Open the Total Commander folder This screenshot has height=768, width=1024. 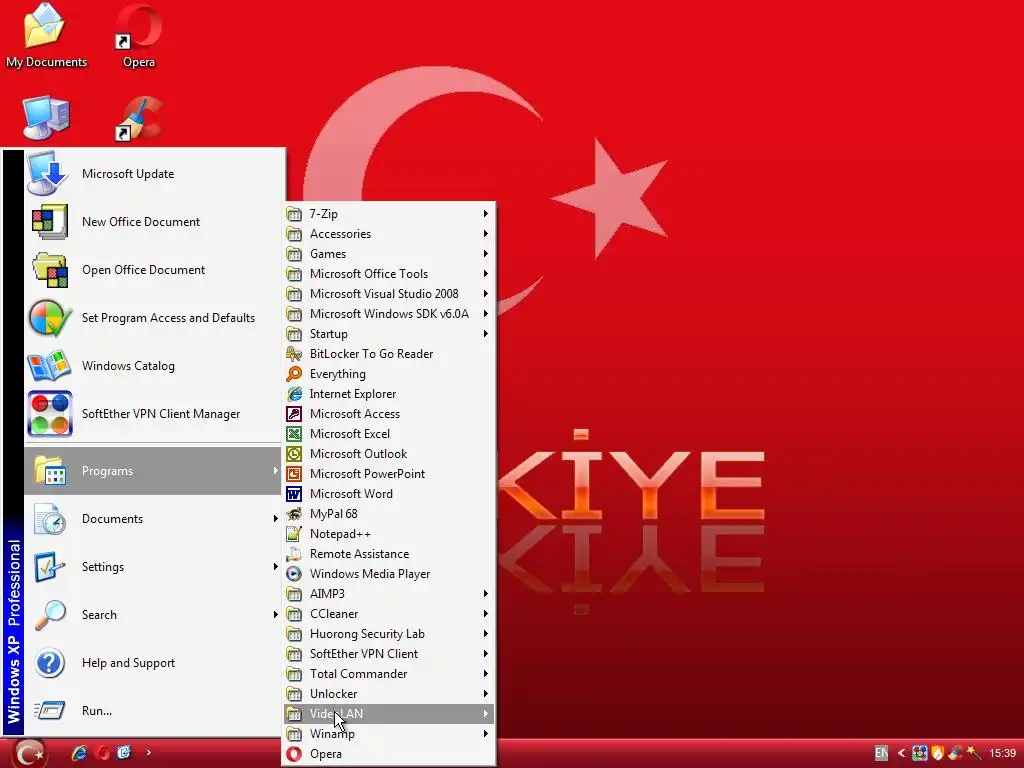click(x=389, y=674)
